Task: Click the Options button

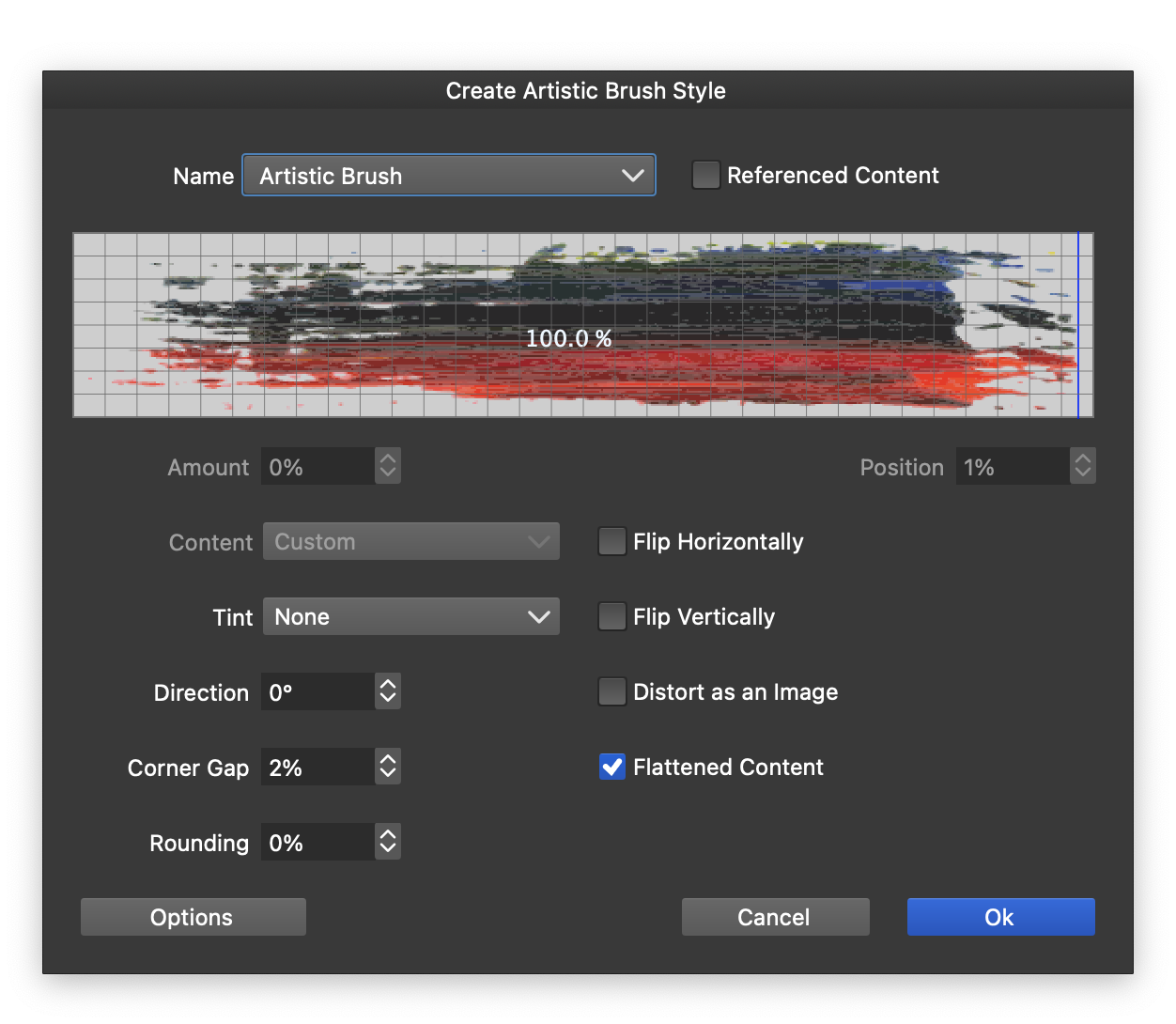Action: pos(193,917)
